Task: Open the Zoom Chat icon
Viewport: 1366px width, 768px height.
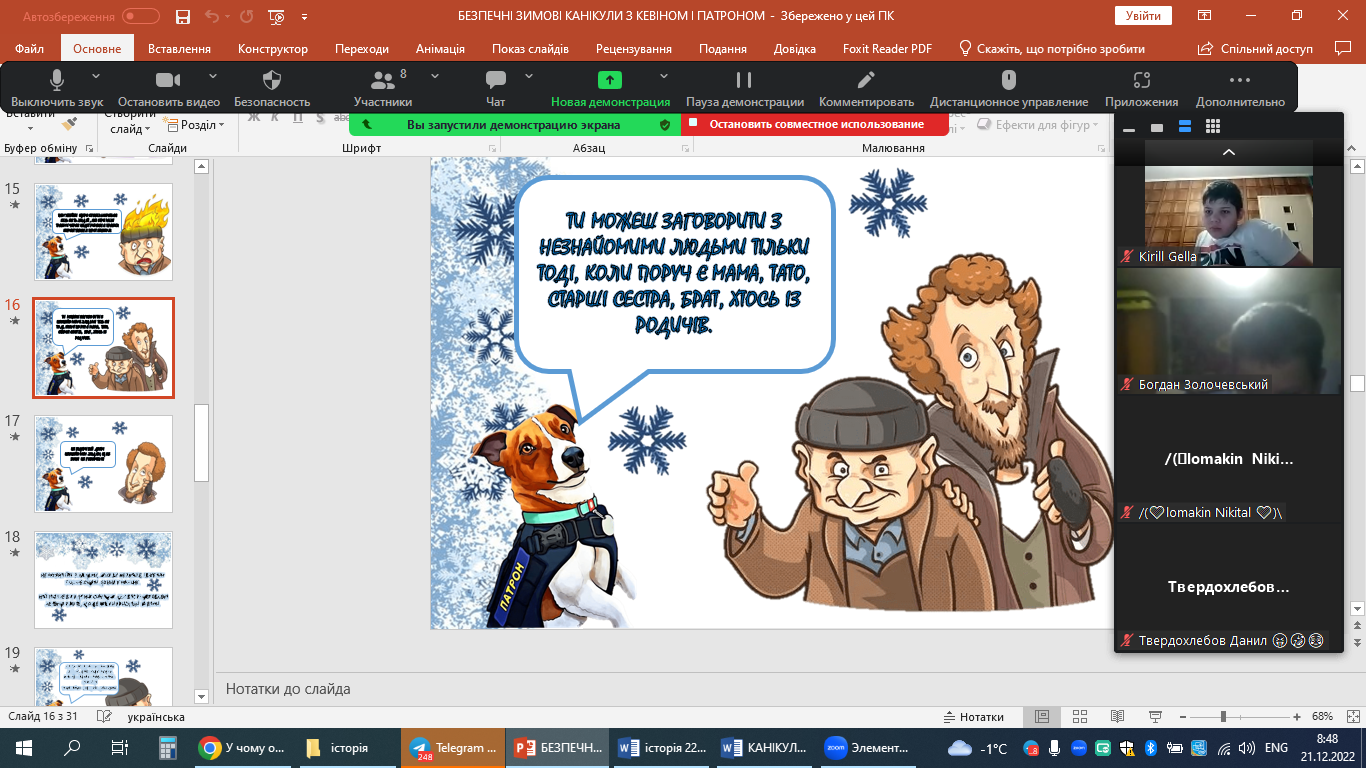Action: point(495,81)
